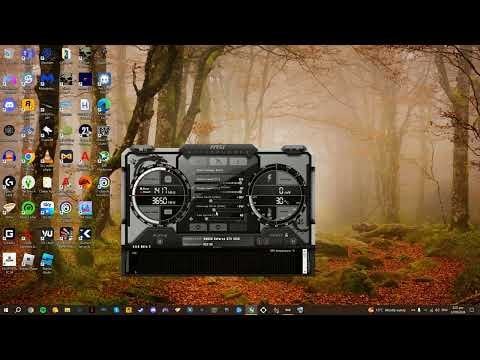Select the Microsoft Edge desktop icon
This screenshot has height=360, width=480.
pyautogui.click(x=104, y=105)
